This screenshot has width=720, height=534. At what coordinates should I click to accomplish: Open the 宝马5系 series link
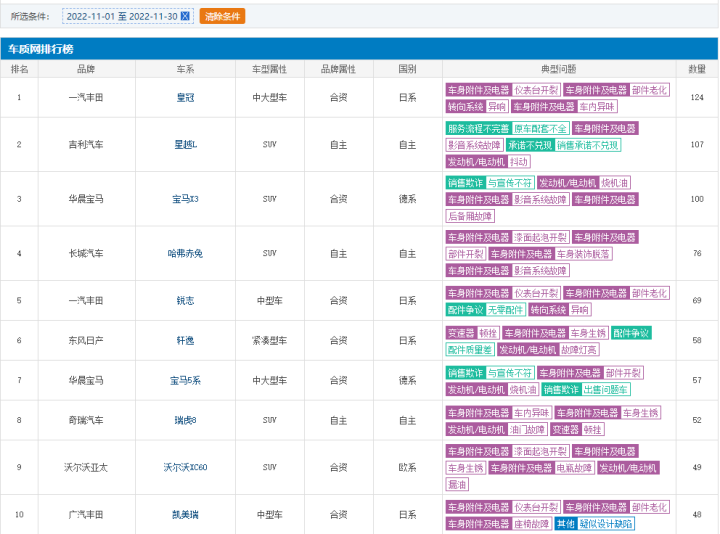pyautogui.click(x=186, y=381)
